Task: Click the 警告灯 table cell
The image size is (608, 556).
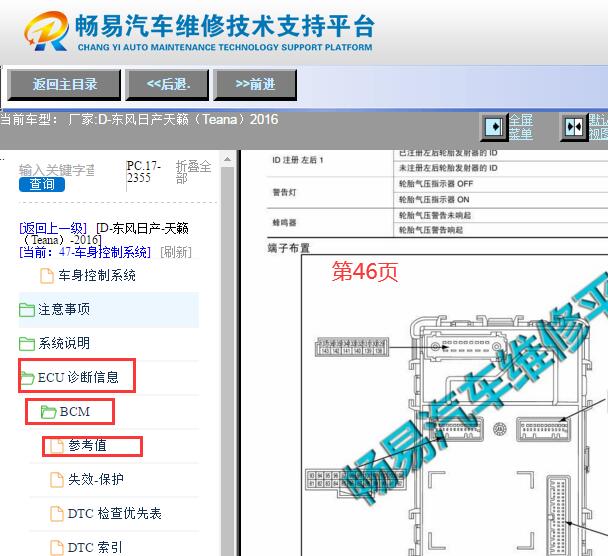Action: click(x=284, y=192)
